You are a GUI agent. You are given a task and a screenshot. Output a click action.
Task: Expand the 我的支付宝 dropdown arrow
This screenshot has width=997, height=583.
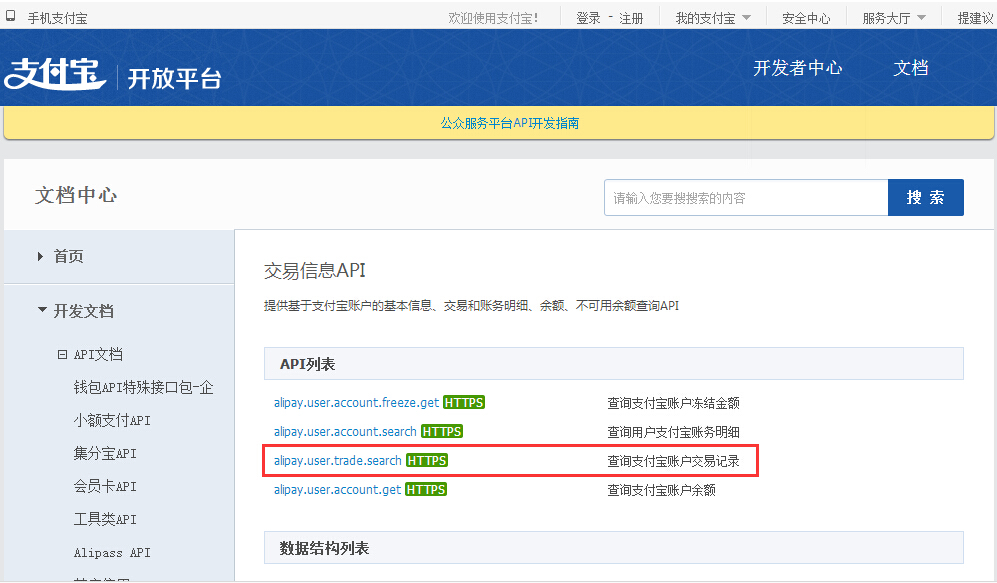746,18
